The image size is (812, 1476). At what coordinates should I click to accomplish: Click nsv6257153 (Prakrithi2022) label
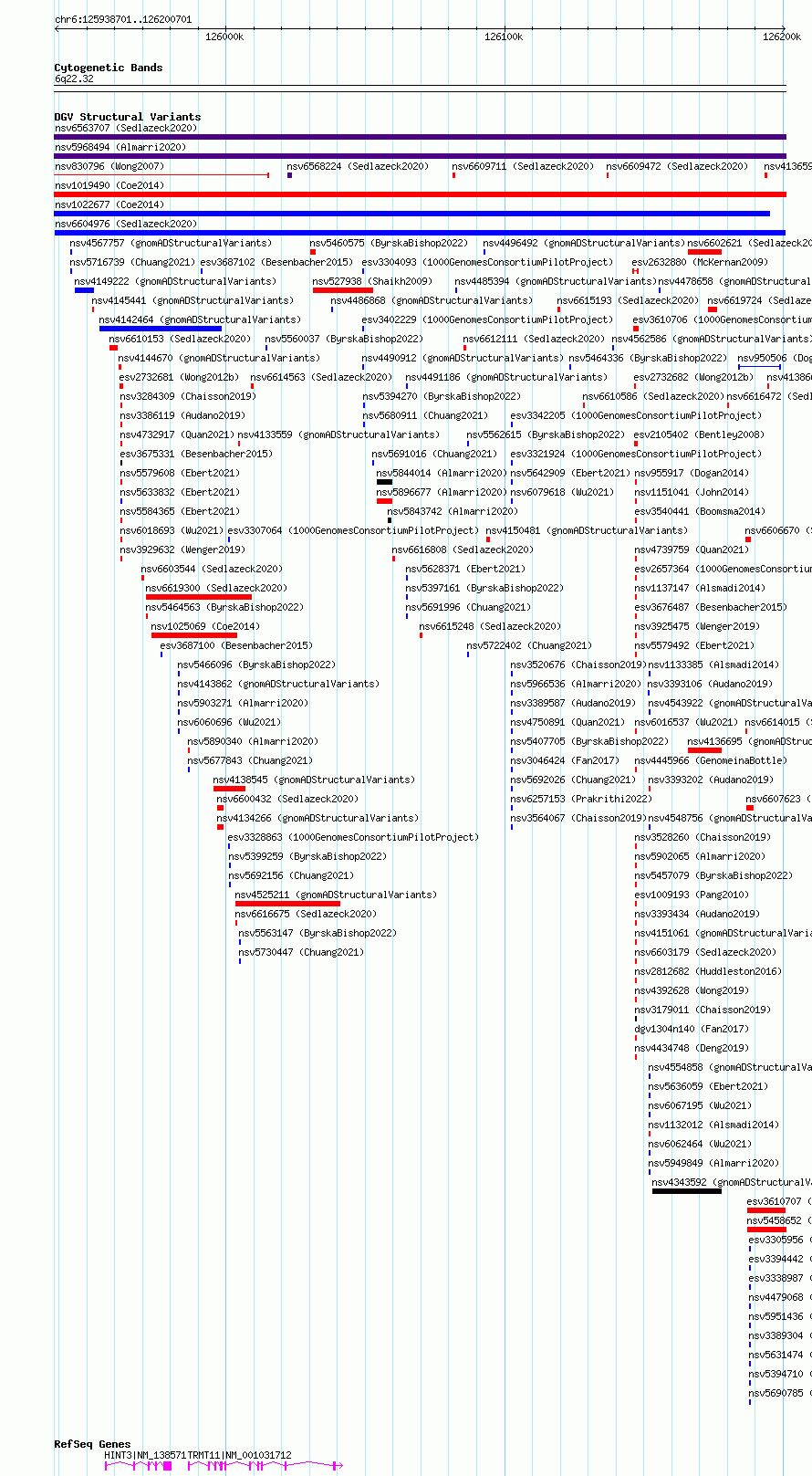(581, 799)
